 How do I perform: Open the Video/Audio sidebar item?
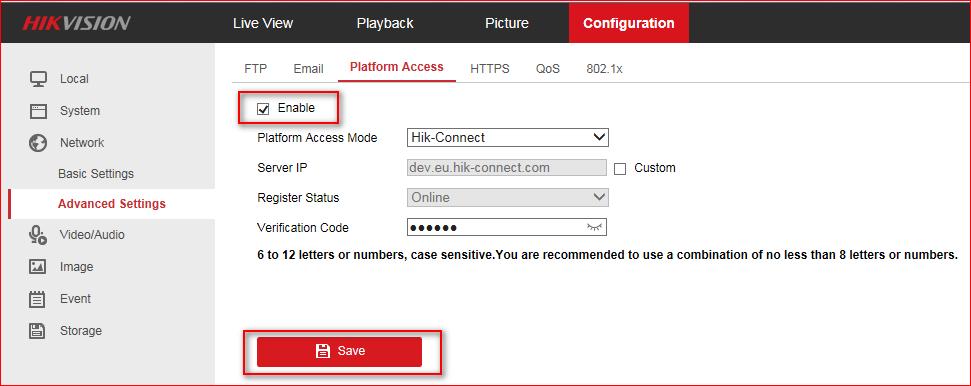pos(92,235)
